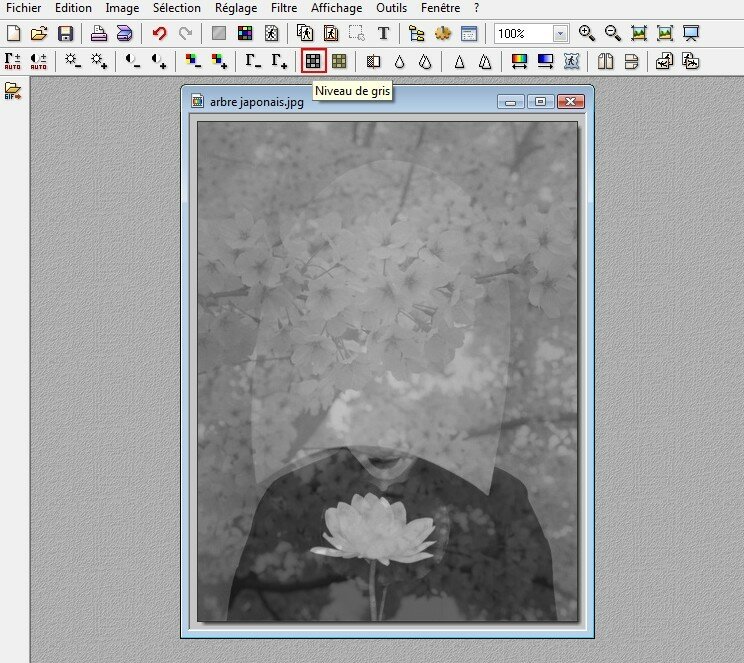Click the GIF folder icon in left sidebar
Screen dimensions: 744x663
click(x=13, y=91)
